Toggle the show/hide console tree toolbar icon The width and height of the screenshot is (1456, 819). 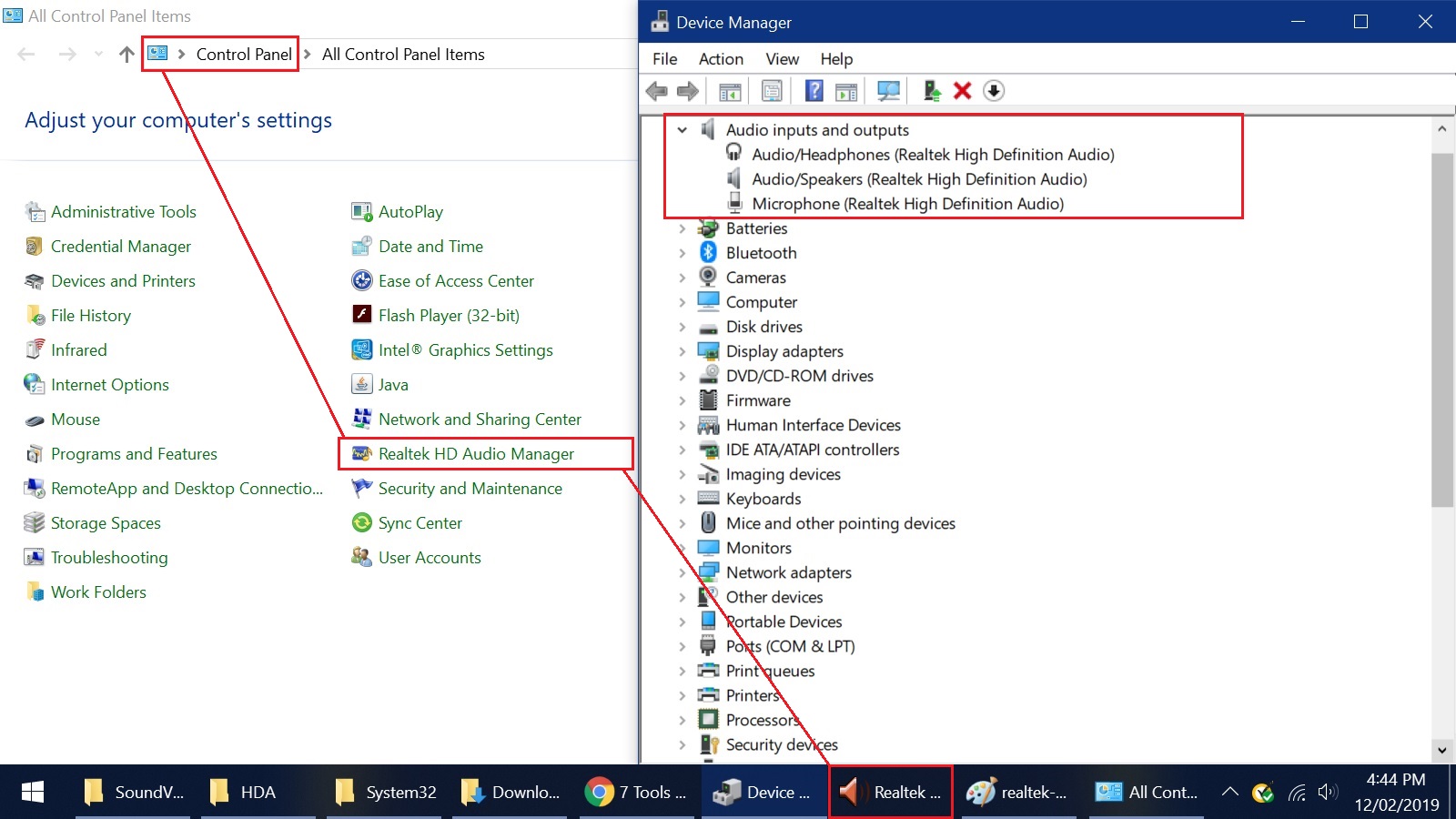(x=730, y=91)
